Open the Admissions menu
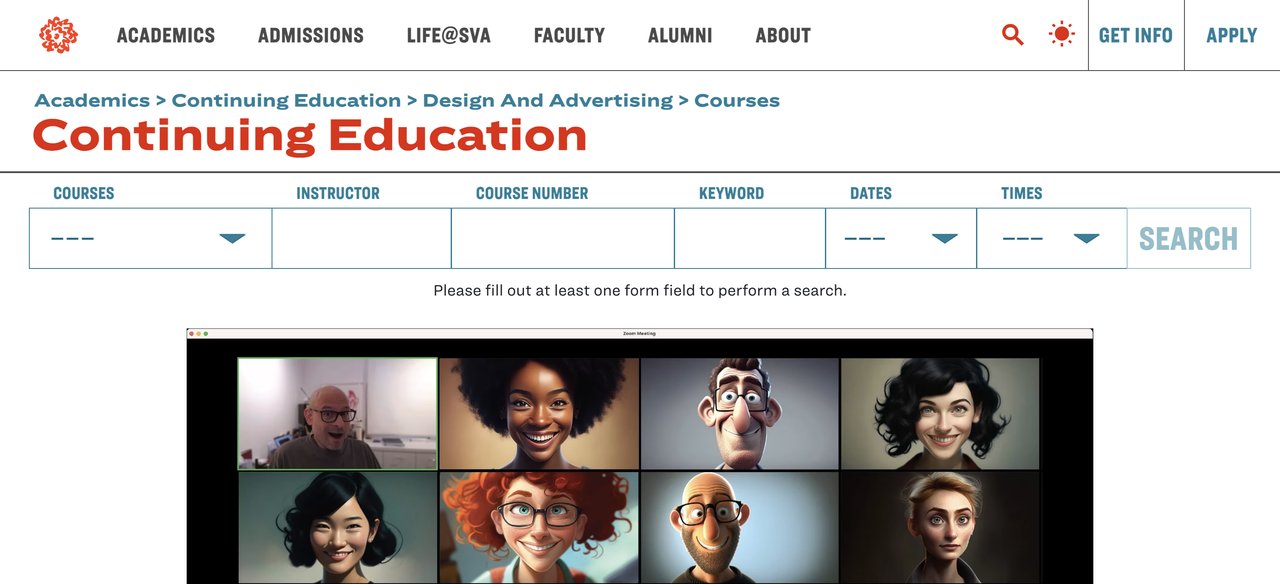 point(311,36)
